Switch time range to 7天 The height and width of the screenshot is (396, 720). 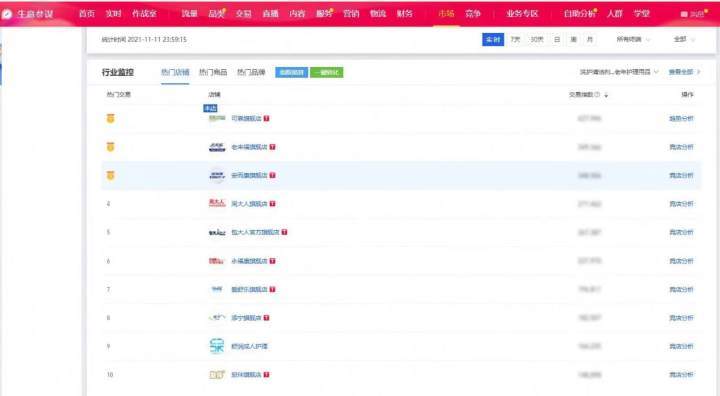(x=515, y=40)
